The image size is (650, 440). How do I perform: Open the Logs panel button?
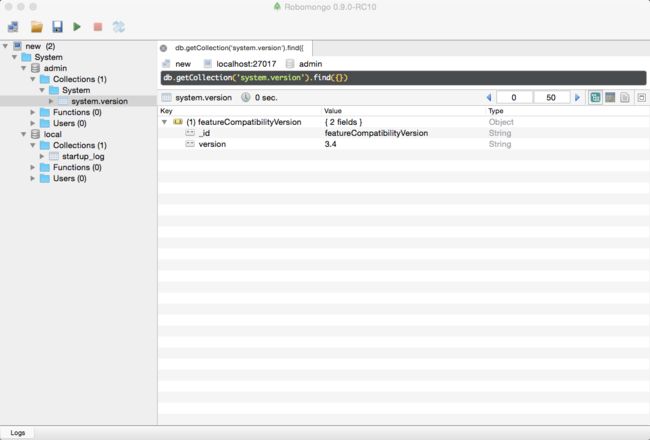[17, 433]
